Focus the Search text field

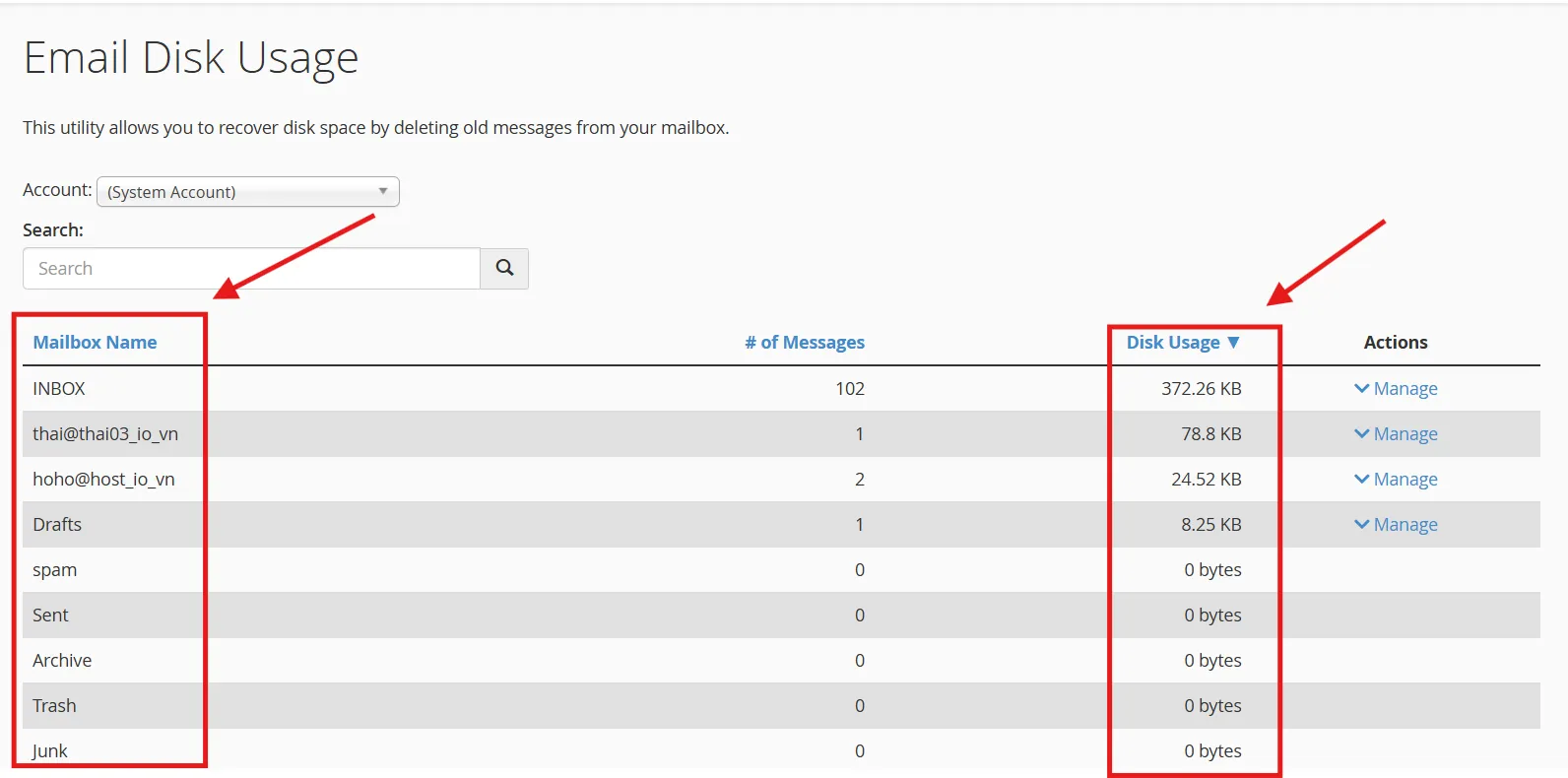tap(251, 268)
